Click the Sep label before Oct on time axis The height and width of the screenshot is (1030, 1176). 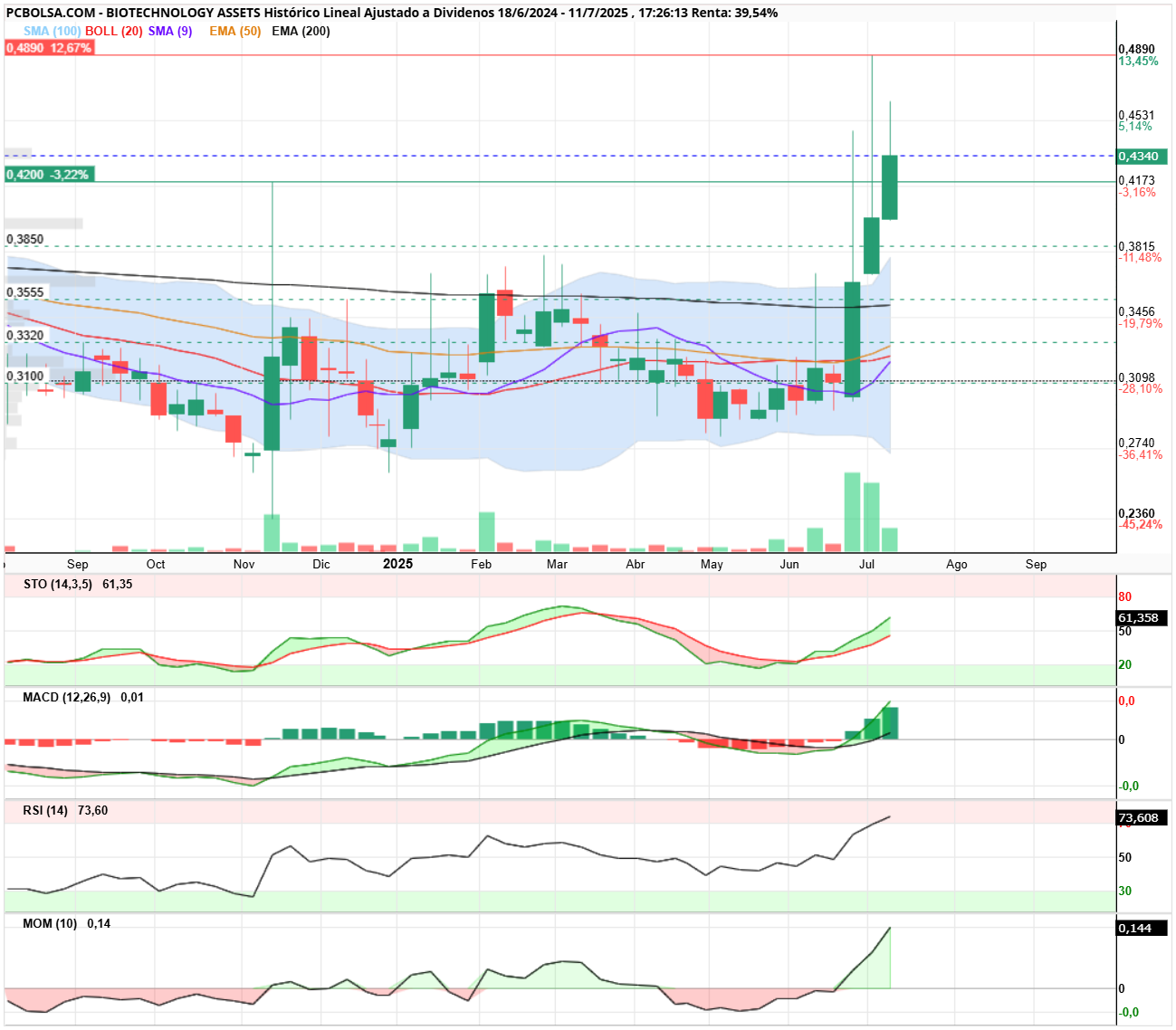tap(78, 564)
